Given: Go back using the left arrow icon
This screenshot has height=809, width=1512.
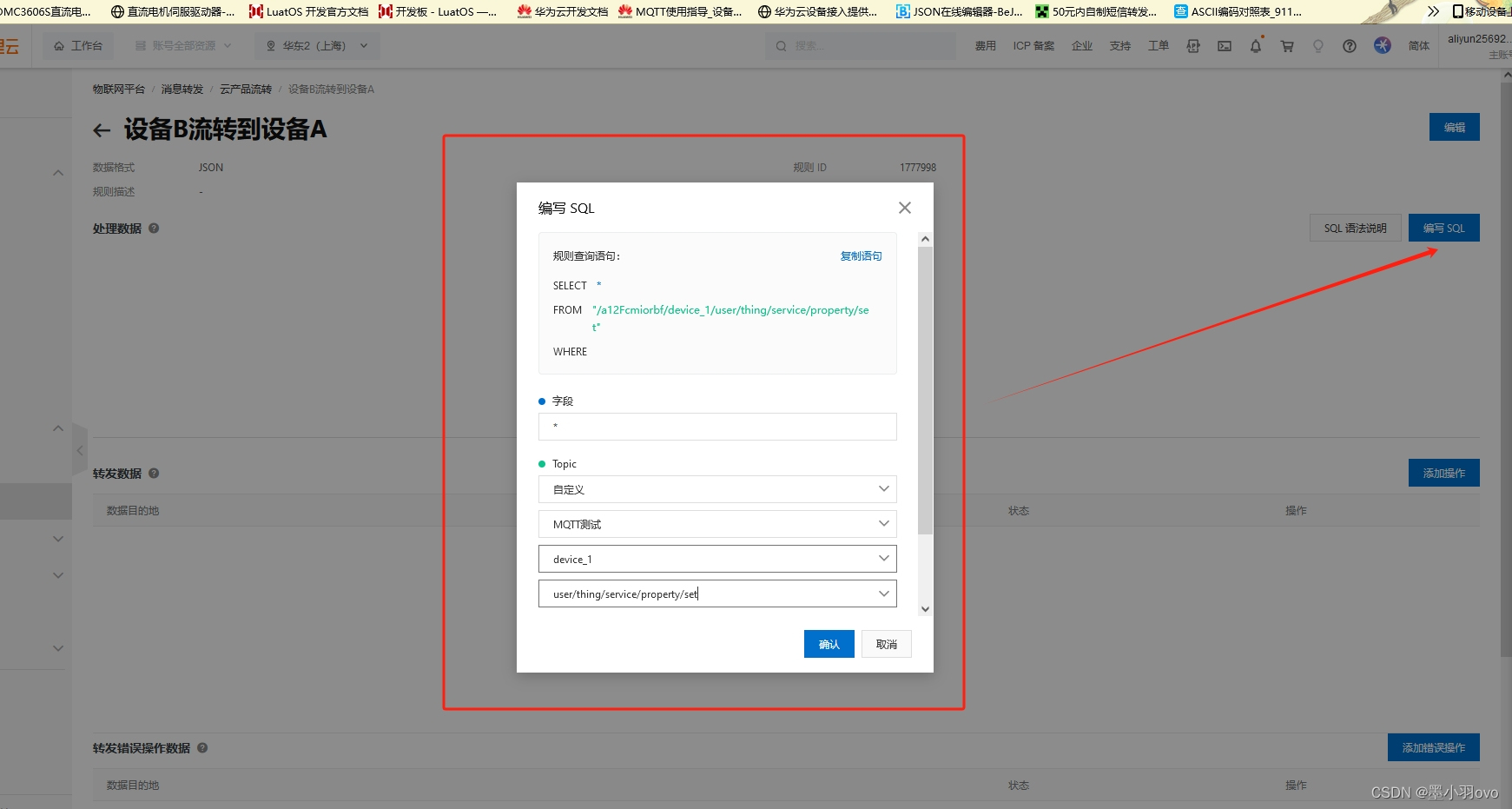Looking at the screenshot, I should (x=102, y=130).
